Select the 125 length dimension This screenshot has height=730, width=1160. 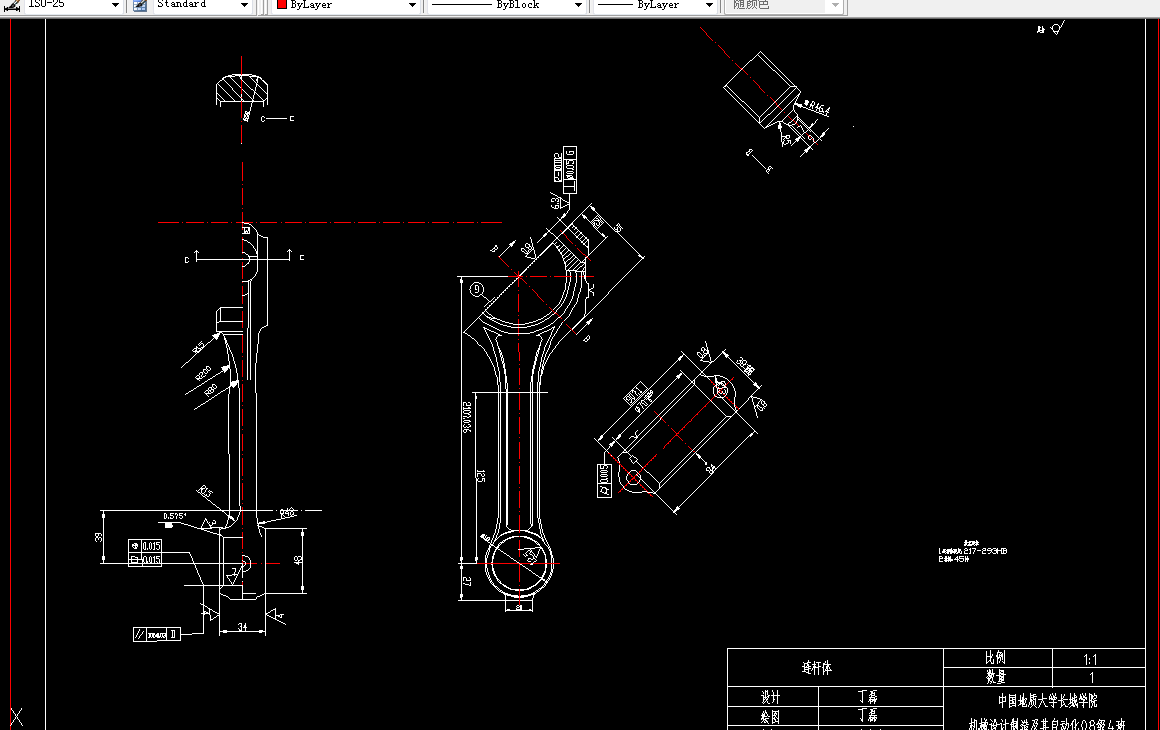tap(481, 476)
